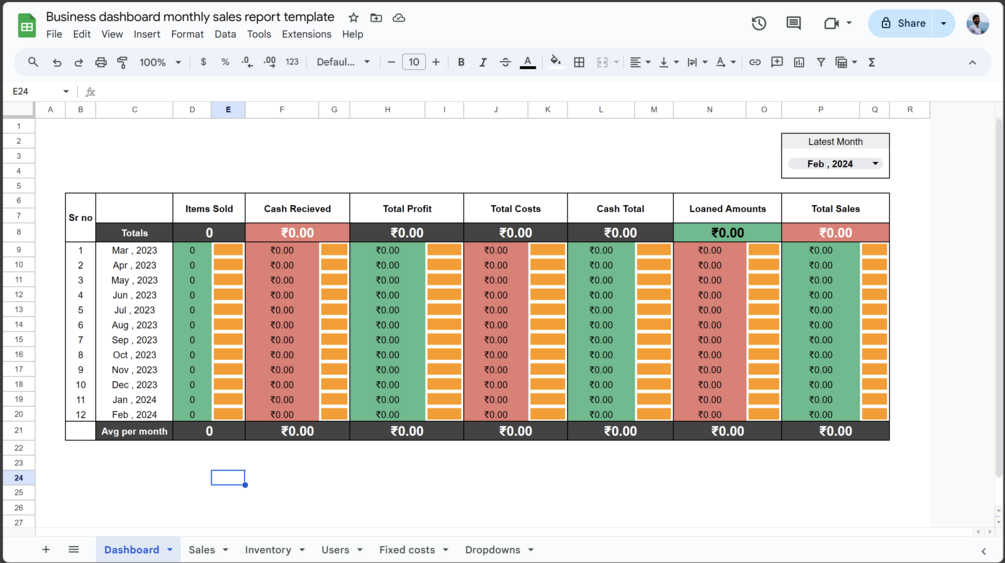Click the move to folder icon
1005x563 pixels.
point(376,17)
